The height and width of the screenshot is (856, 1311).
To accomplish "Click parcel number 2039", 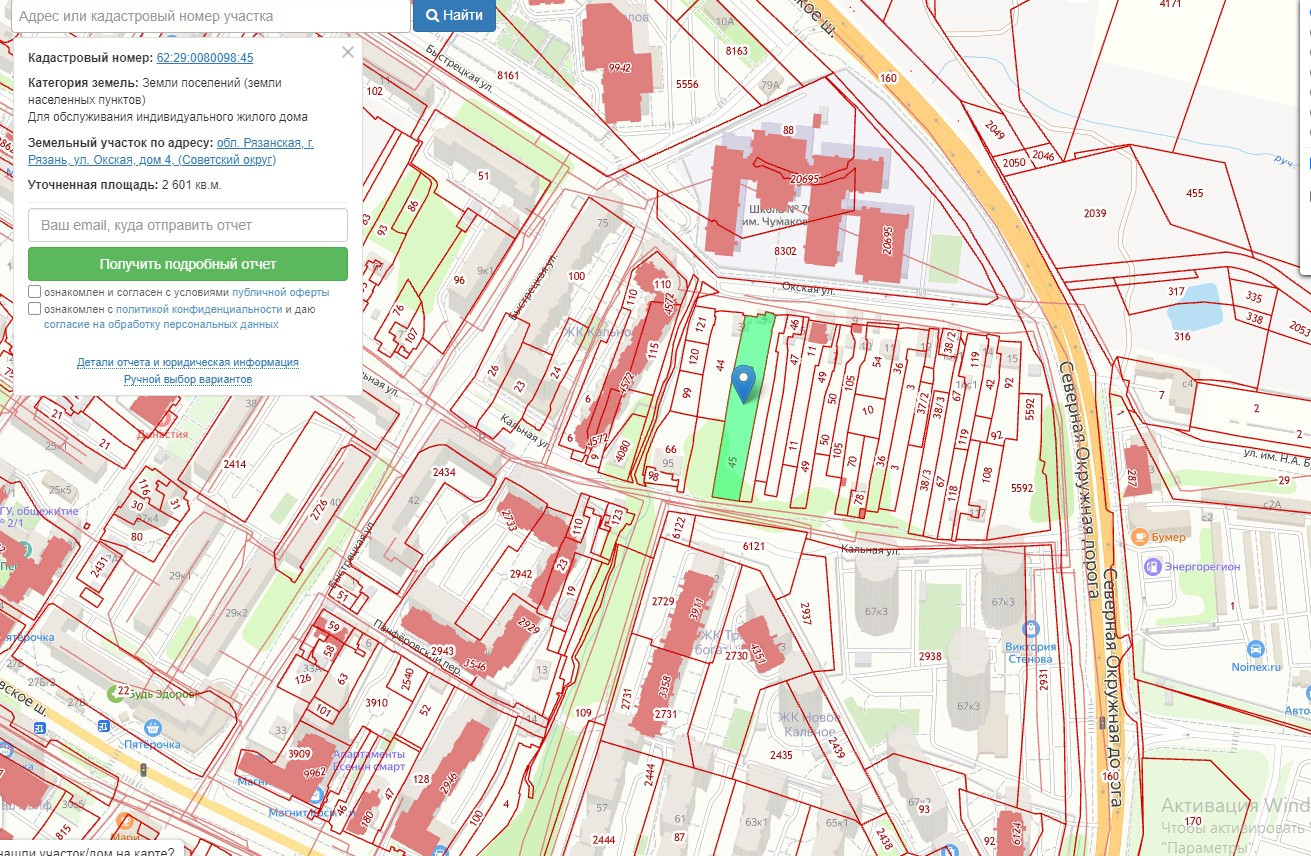I will point(1095,213).
